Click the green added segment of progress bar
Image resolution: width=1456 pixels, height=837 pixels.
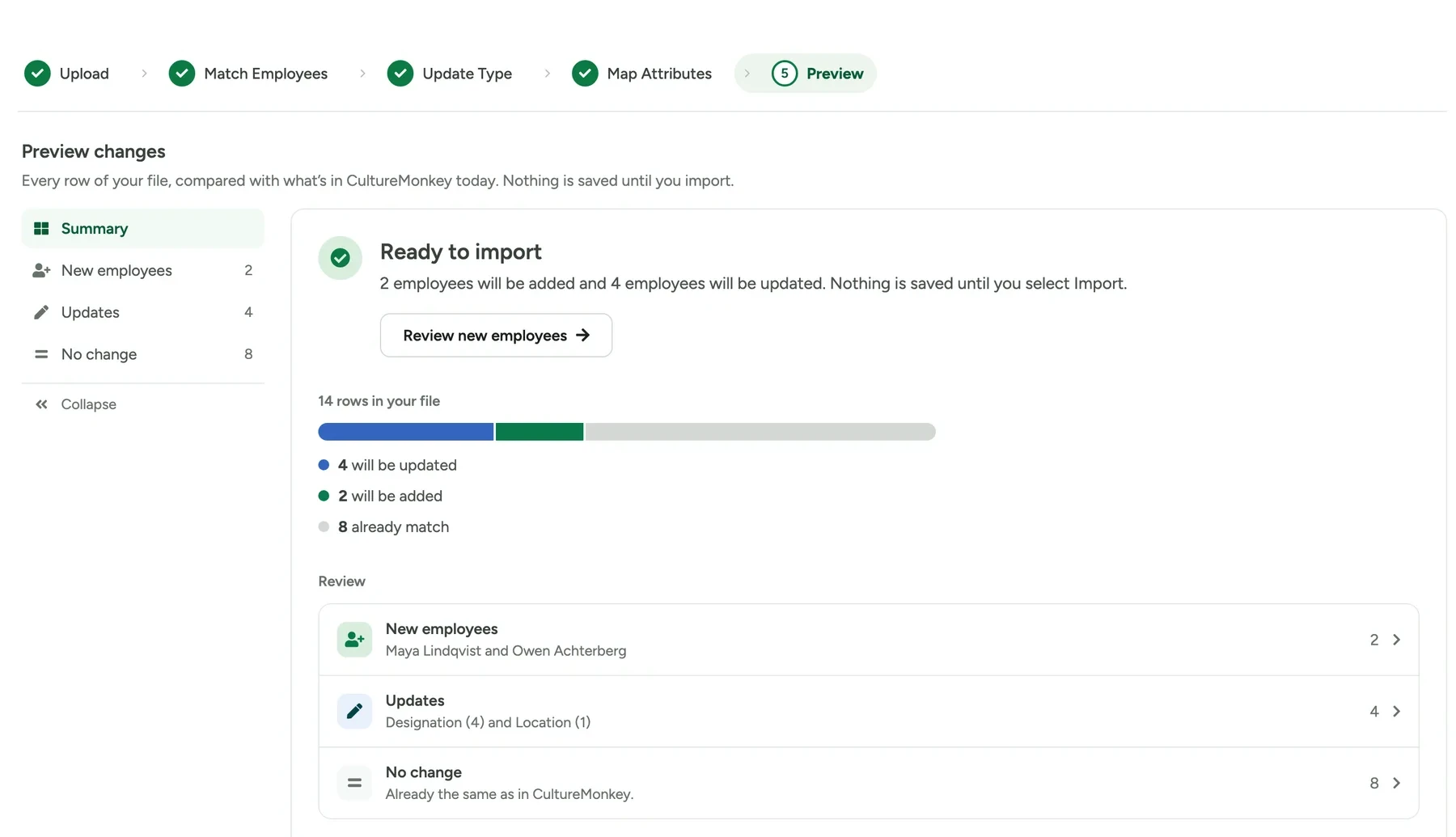click(540, 432)
